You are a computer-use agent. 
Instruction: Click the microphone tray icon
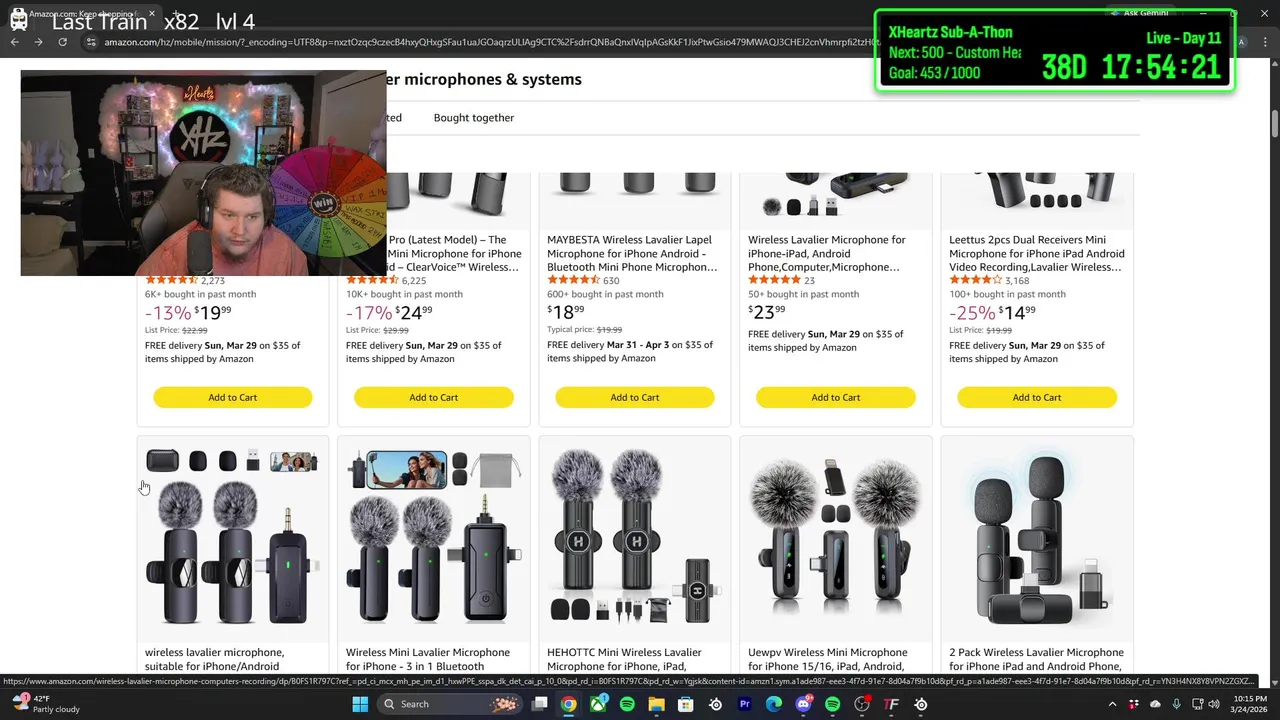point(1176,704)
